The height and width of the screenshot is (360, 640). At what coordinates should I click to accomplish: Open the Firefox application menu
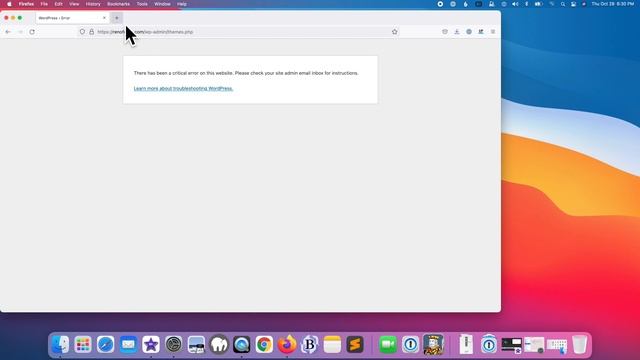click(26, 4)
